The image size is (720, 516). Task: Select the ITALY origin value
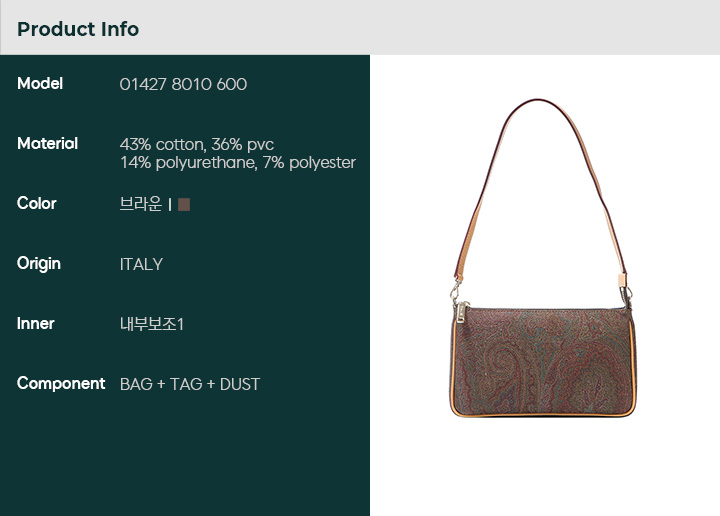coord(141,264)
